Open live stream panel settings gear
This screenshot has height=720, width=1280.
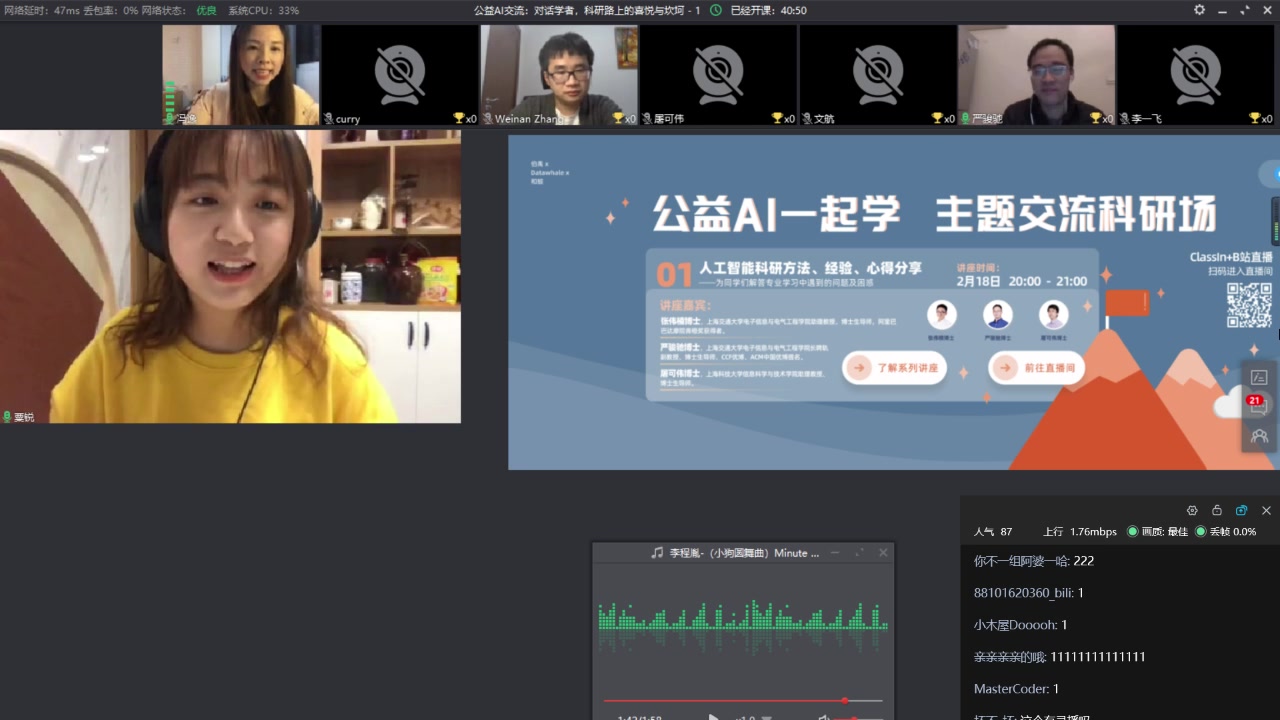[1192, 510]
